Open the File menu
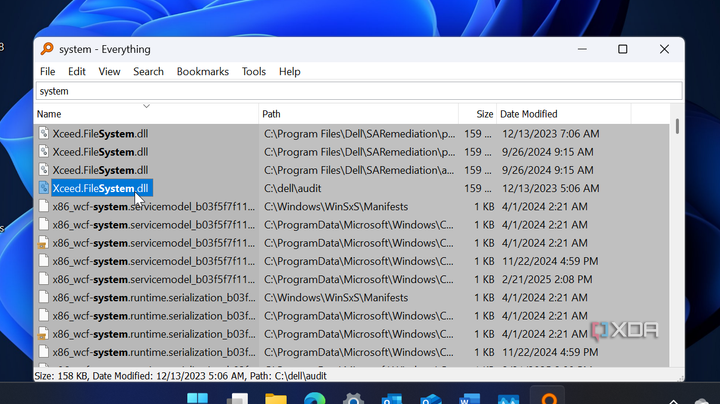Screen dimensions: 720x404 [x=47, y=72]
